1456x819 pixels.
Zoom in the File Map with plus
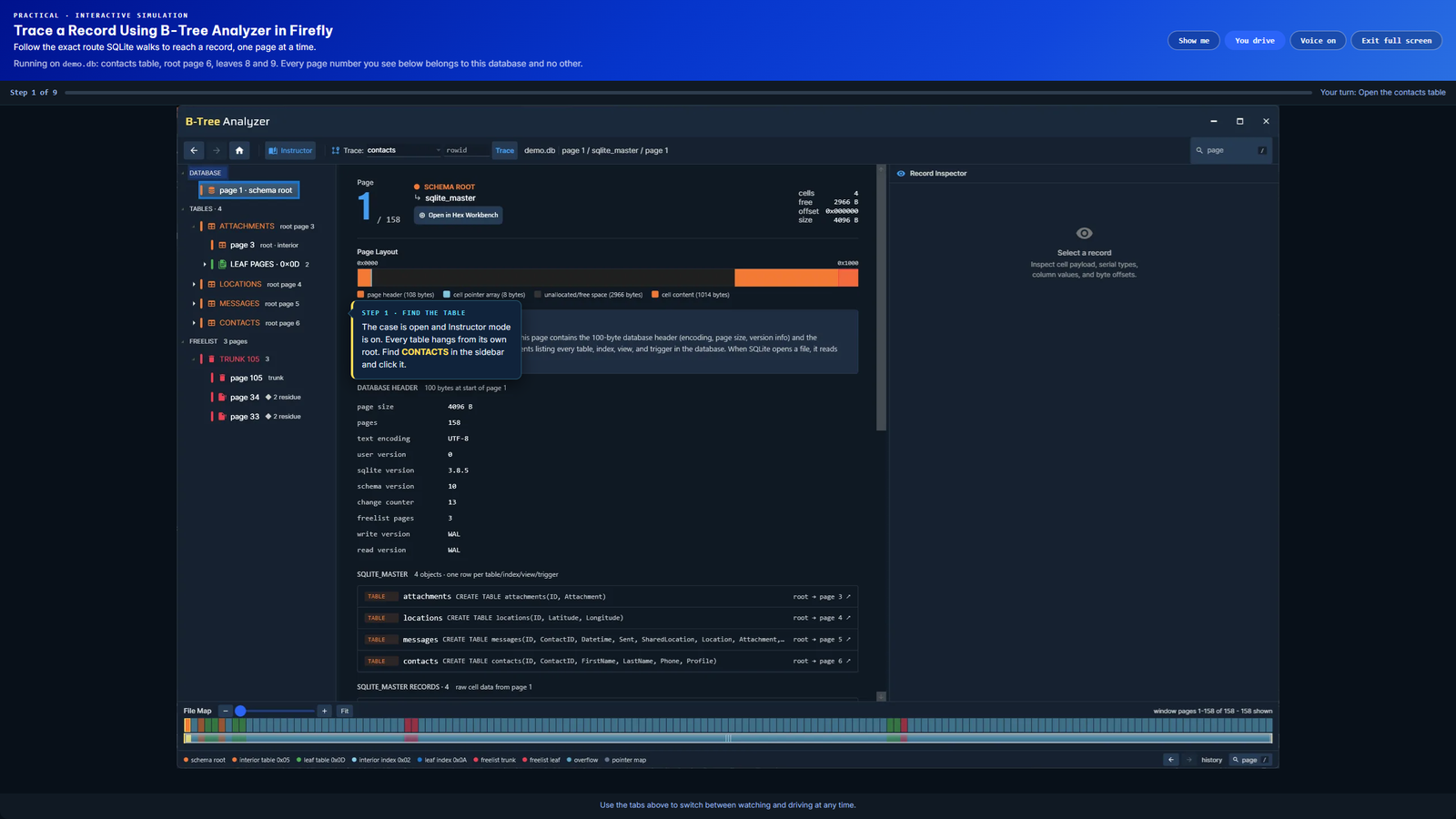(324, 711)
